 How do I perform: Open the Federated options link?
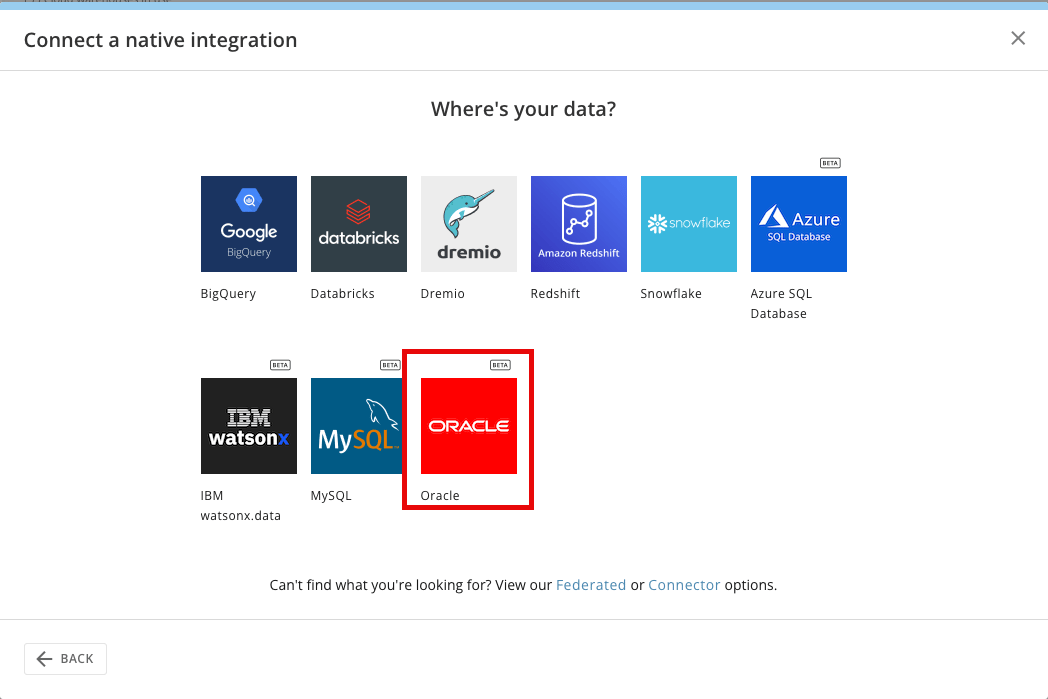(x=591, y=585)
